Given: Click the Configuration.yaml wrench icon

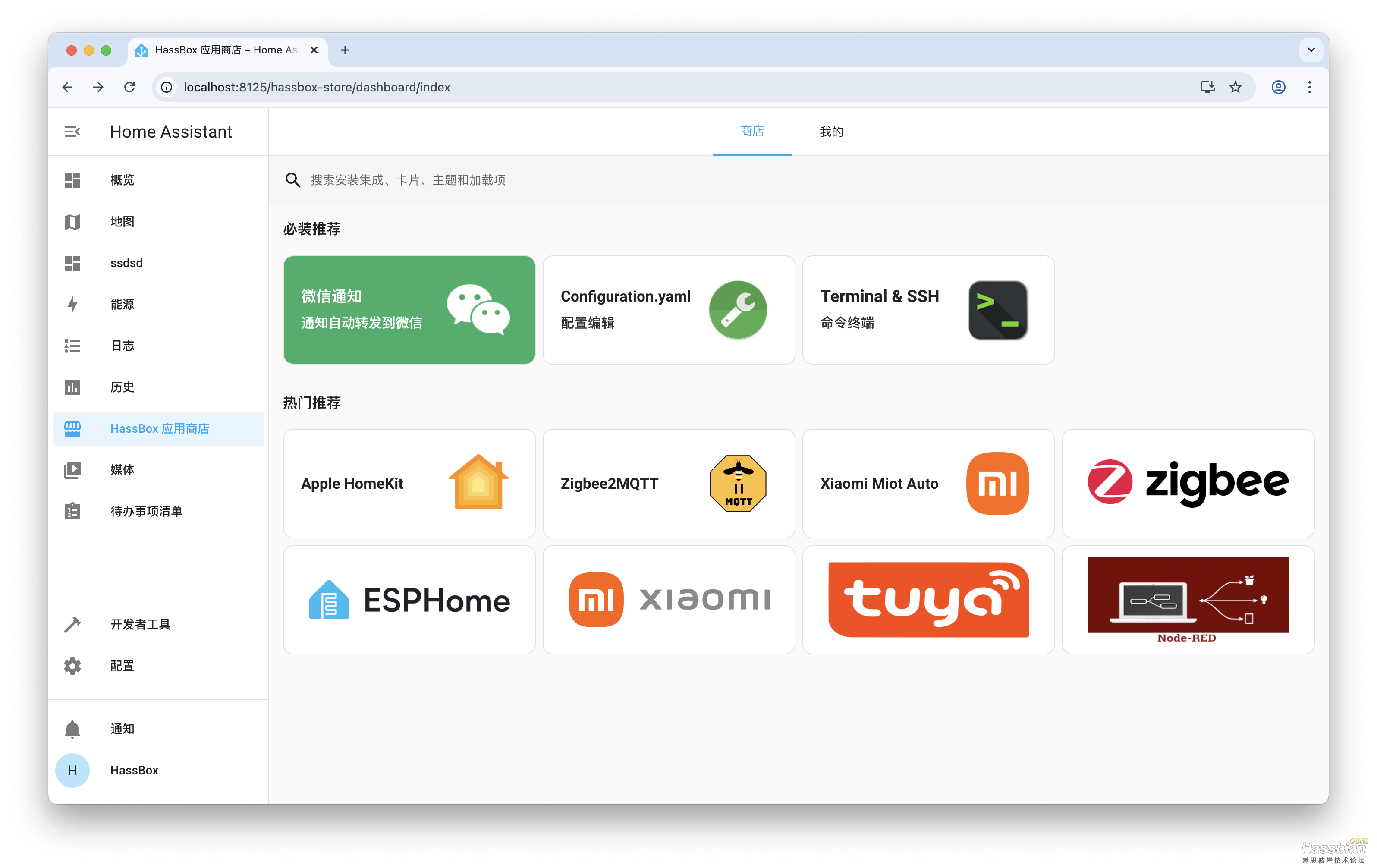Looking at the screenshot, I should point(738,309).
